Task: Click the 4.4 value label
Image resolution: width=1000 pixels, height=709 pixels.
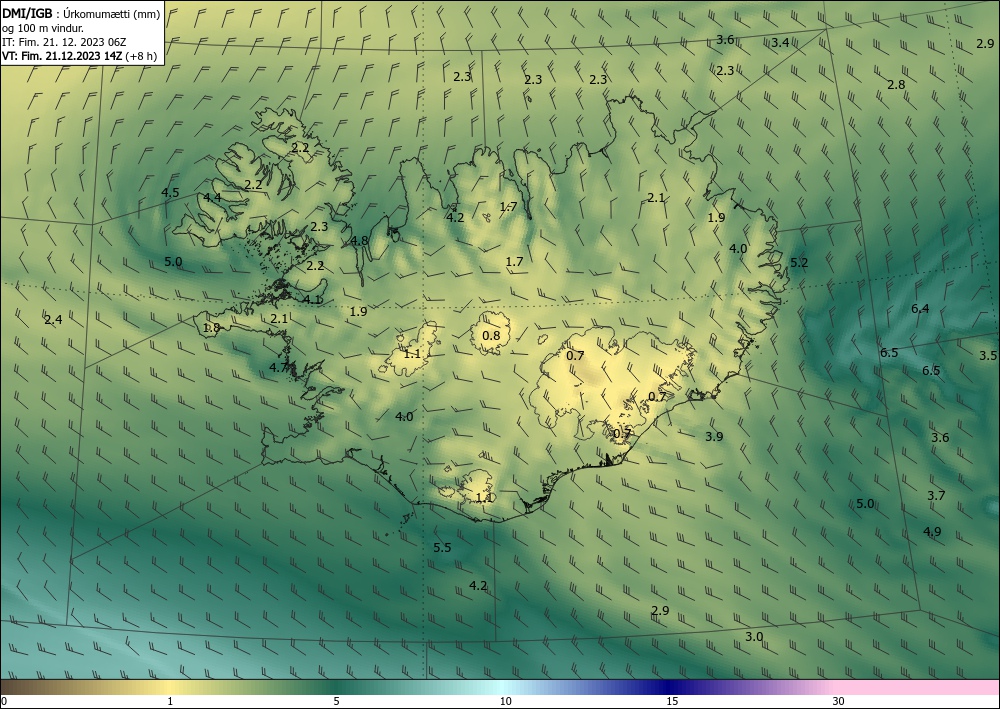Action: pos(212,198)
